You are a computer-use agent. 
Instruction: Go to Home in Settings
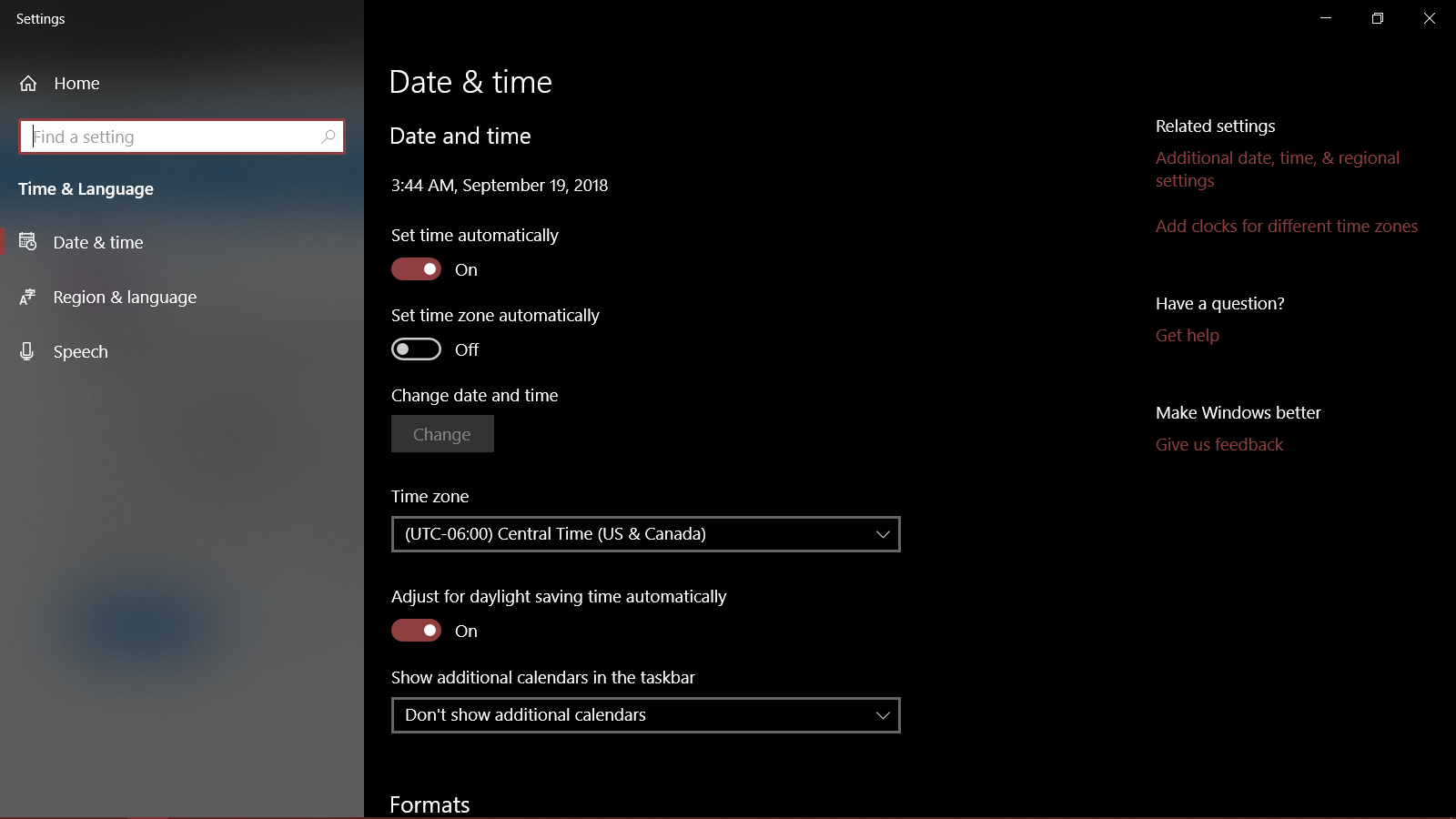tap(182, 84)
